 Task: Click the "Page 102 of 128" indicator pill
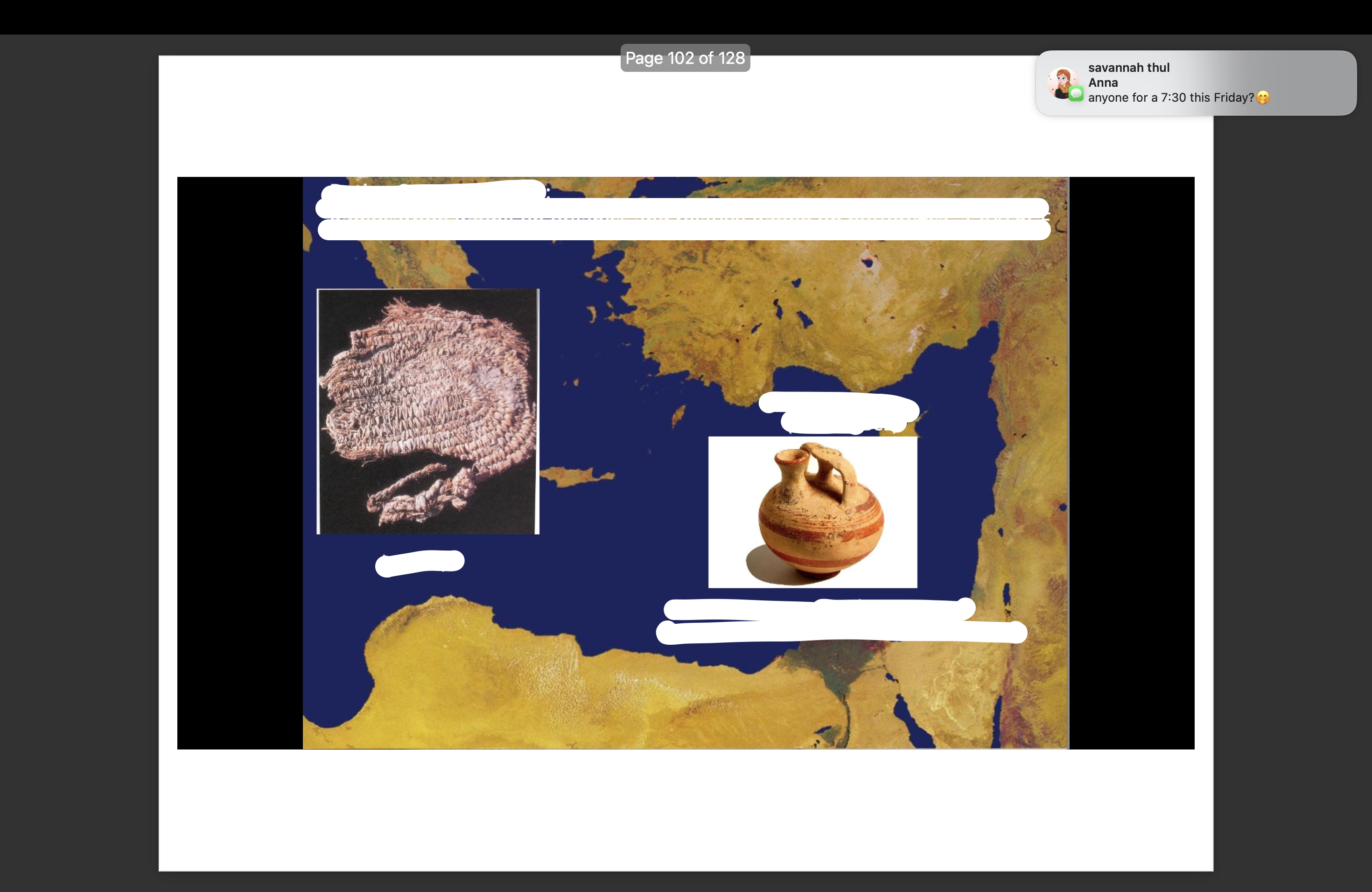(685, 58)
